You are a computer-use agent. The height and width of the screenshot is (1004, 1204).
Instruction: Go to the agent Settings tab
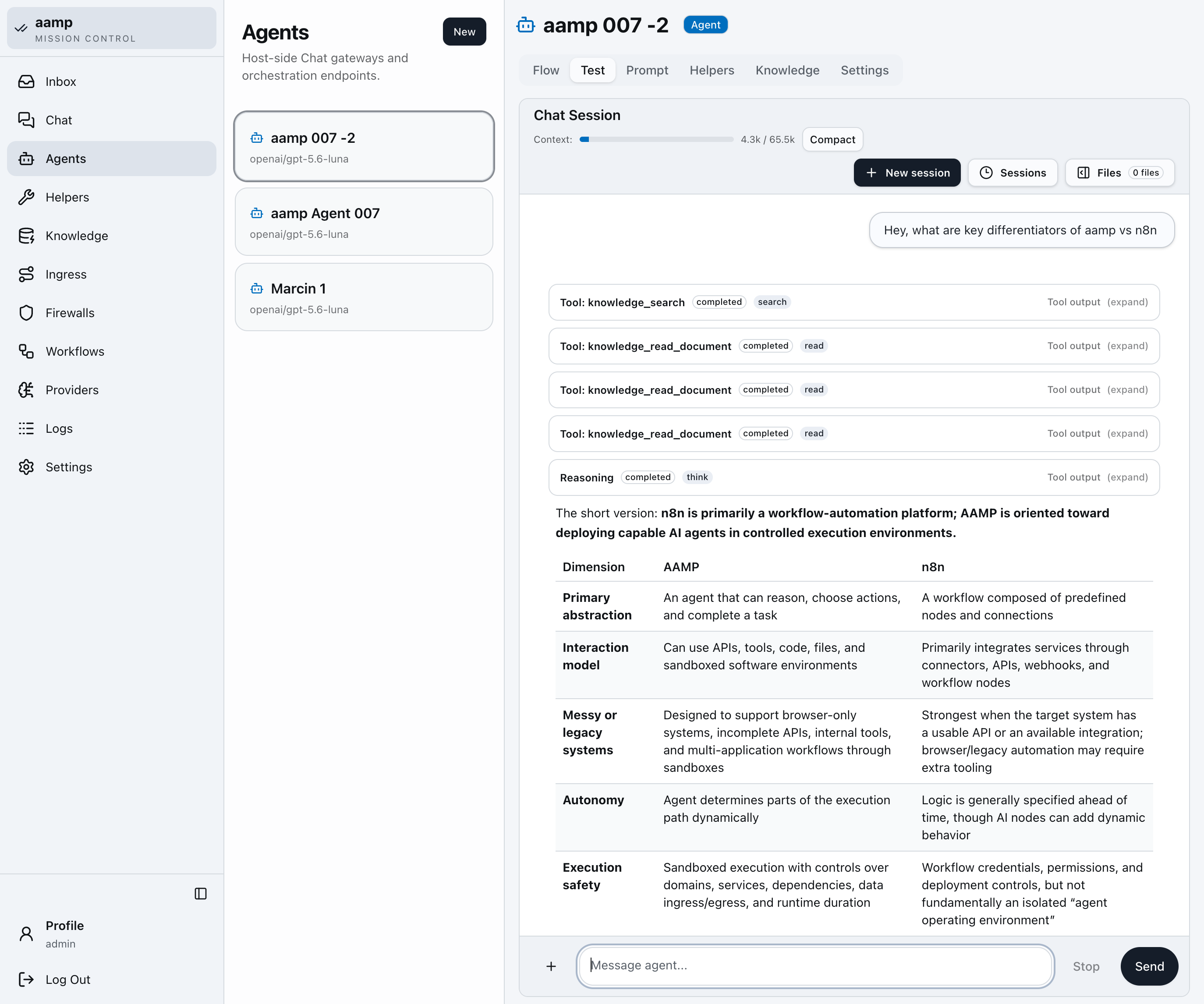(864, 70)
